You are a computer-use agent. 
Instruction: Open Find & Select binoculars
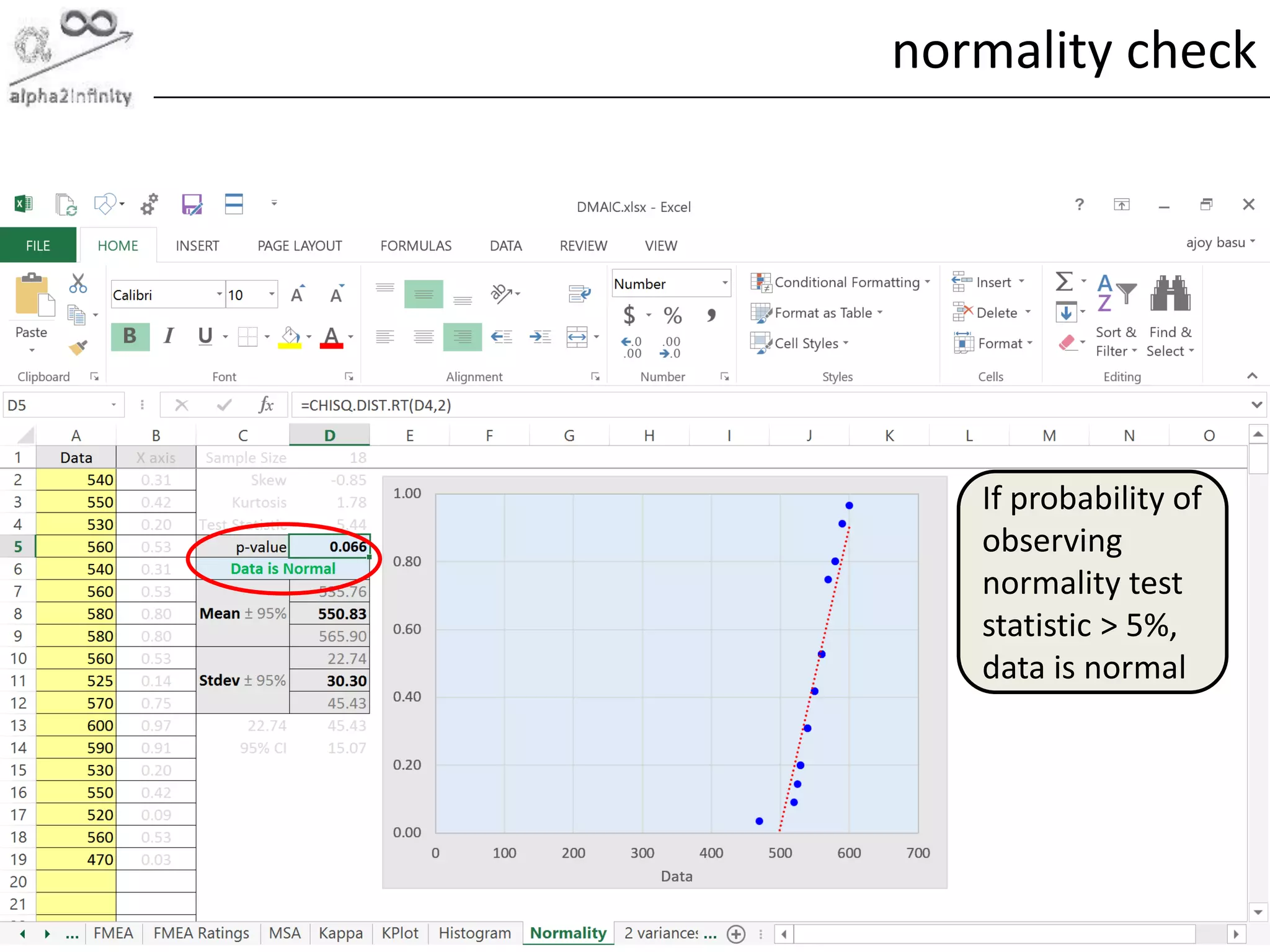pyautogui.click(x=1170, y=316)
